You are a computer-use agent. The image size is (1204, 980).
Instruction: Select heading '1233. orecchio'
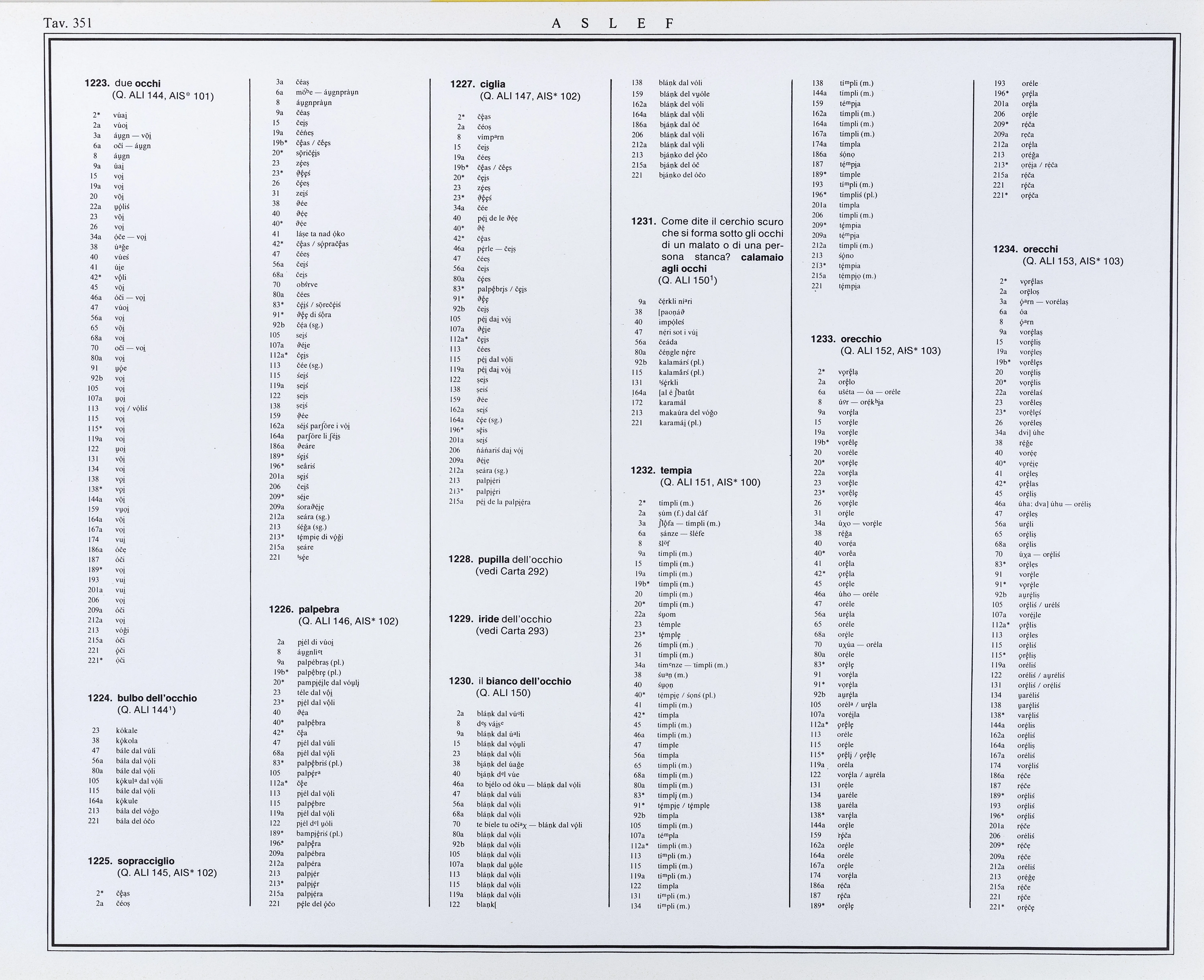[846, 339]
